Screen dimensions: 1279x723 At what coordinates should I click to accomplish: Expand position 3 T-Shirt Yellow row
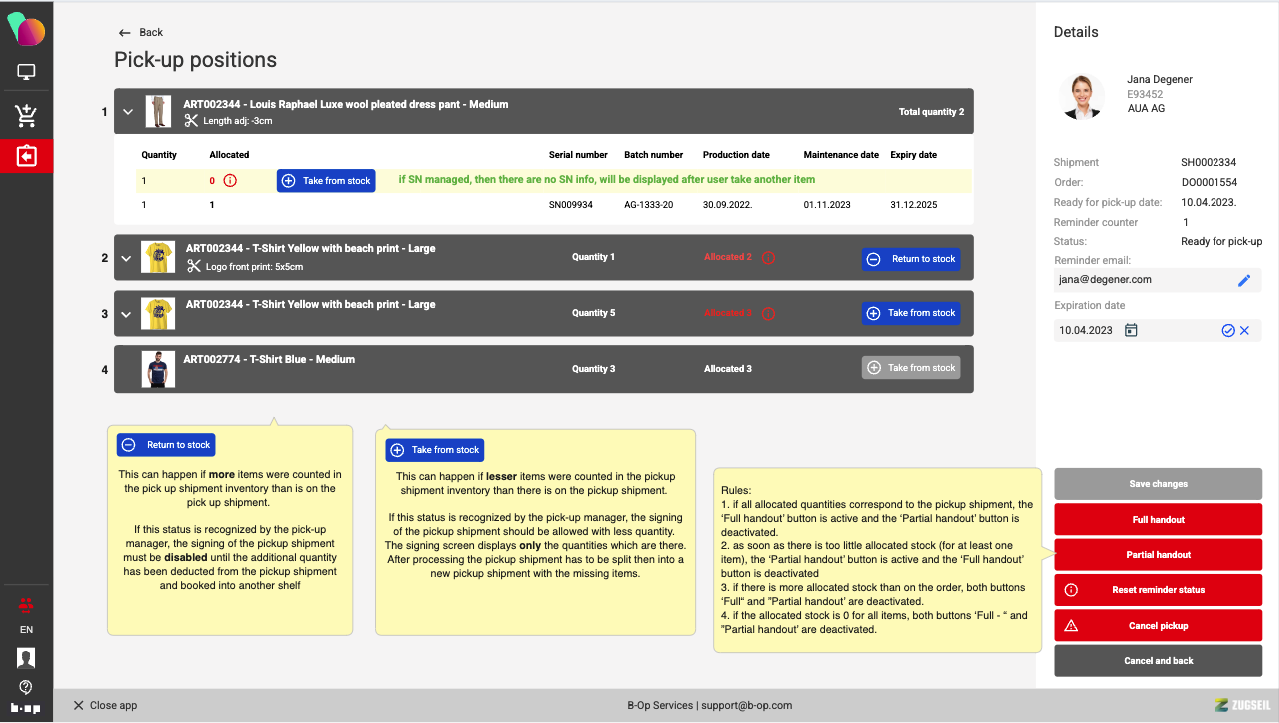[126, 314]
